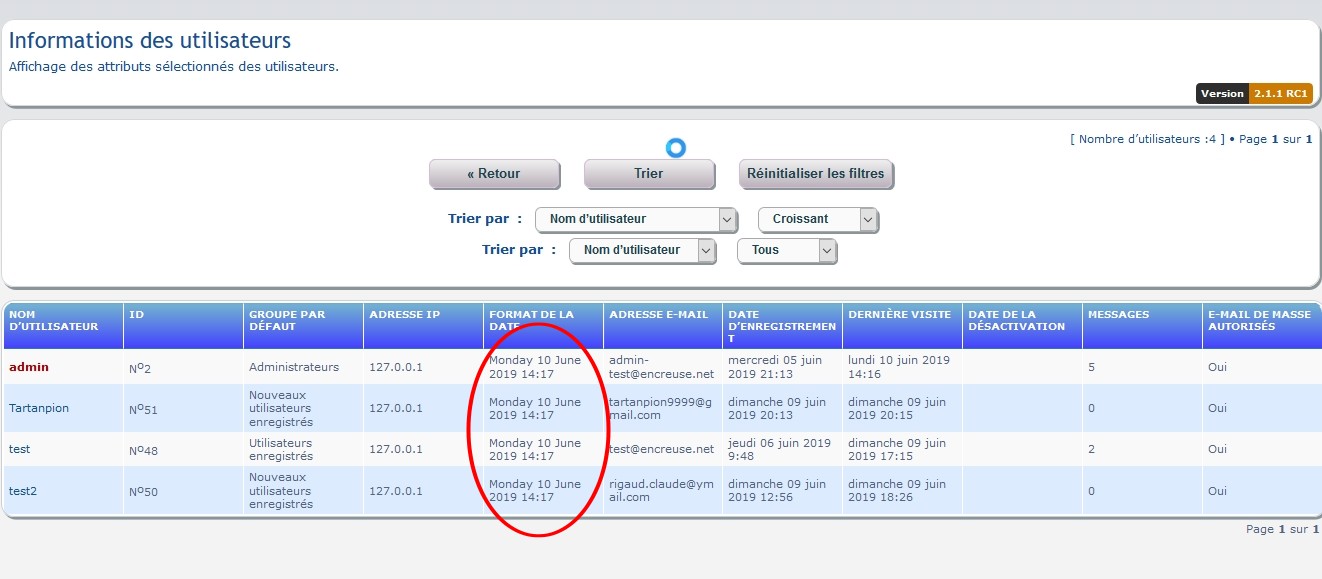Viewport: 1322px width, 579px height.
Task: Open the test2 user link
Action: pyautogui.click(x=23, y=491)
